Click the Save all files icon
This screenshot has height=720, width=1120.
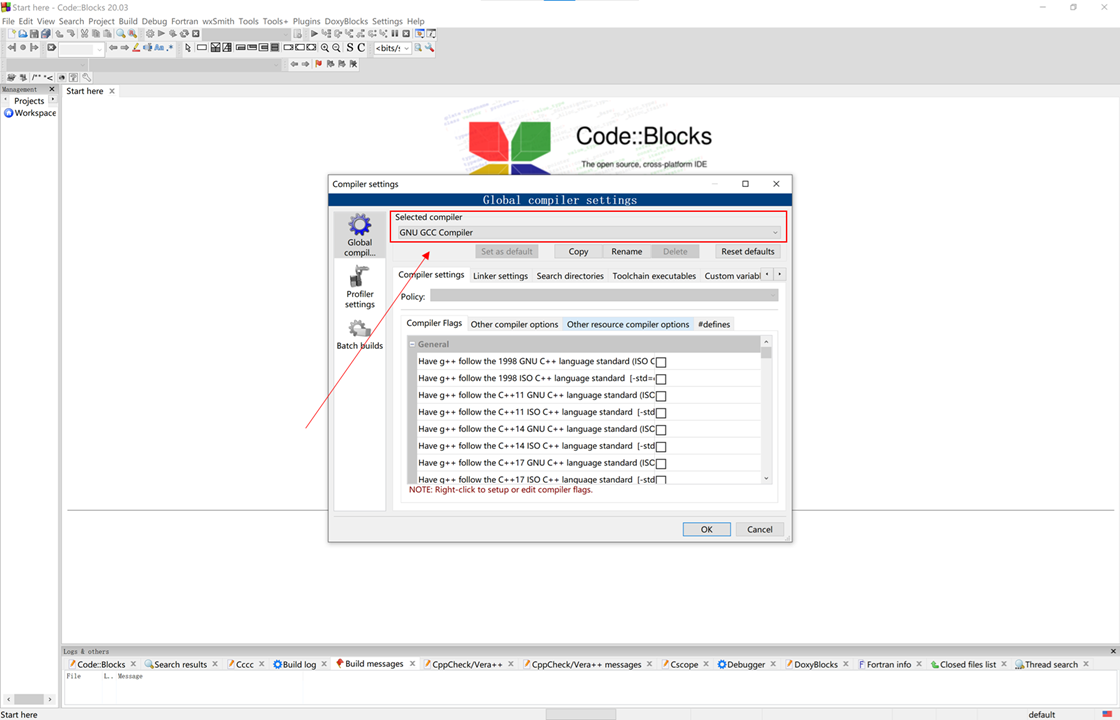[46, 34]
